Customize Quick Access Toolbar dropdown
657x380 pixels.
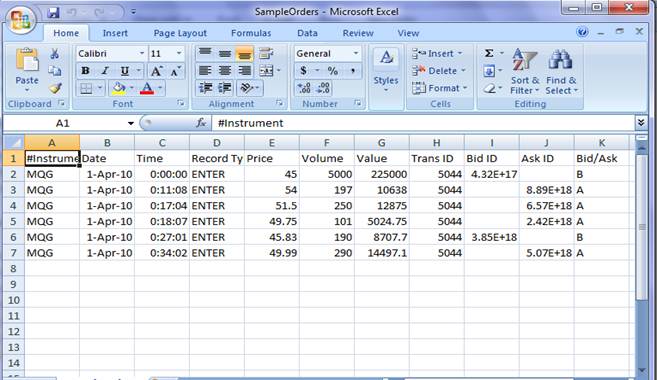point(133,12)
